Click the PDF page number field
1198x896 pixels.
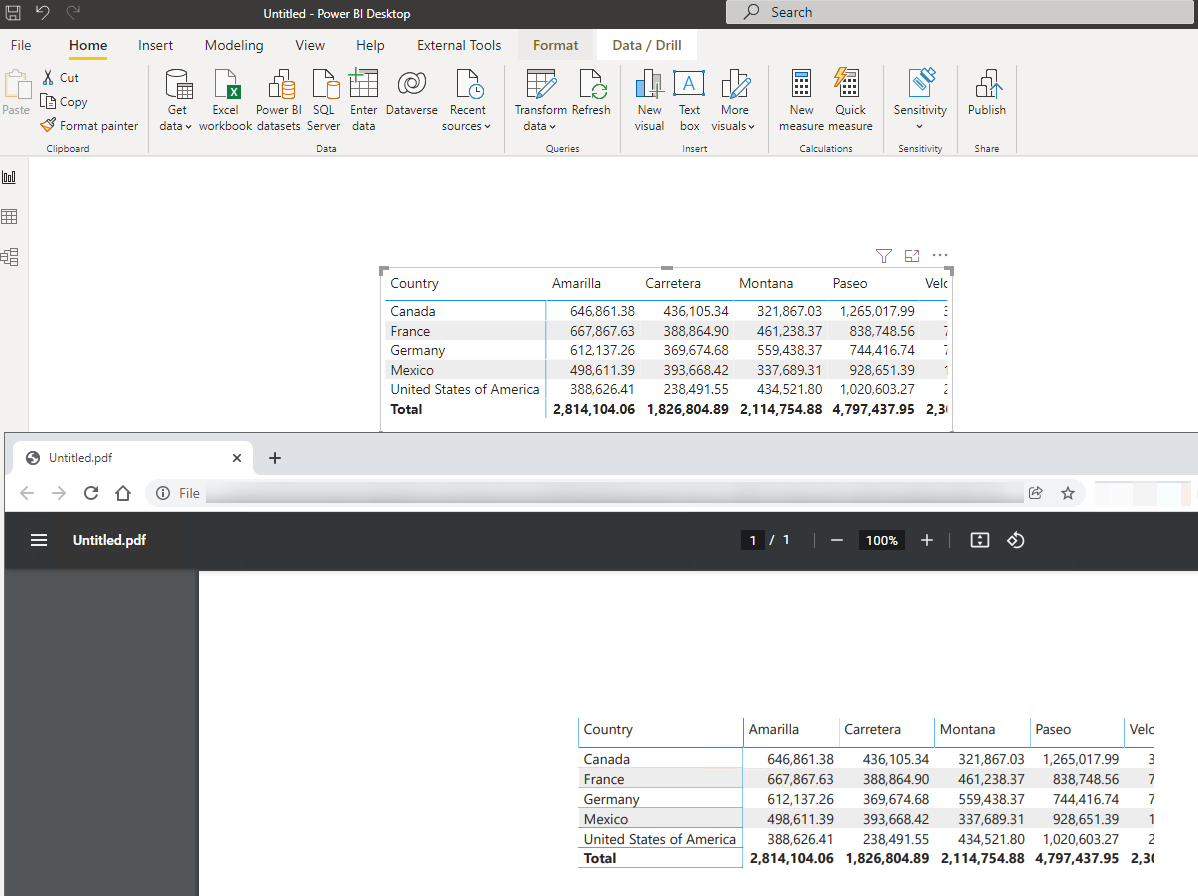753,540
